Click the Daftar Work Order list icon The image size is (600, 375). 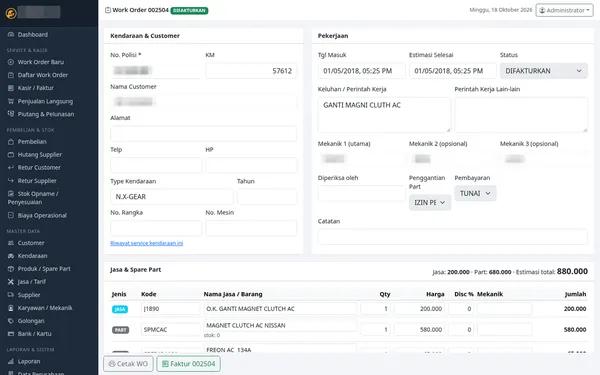[x=11, y=75]
